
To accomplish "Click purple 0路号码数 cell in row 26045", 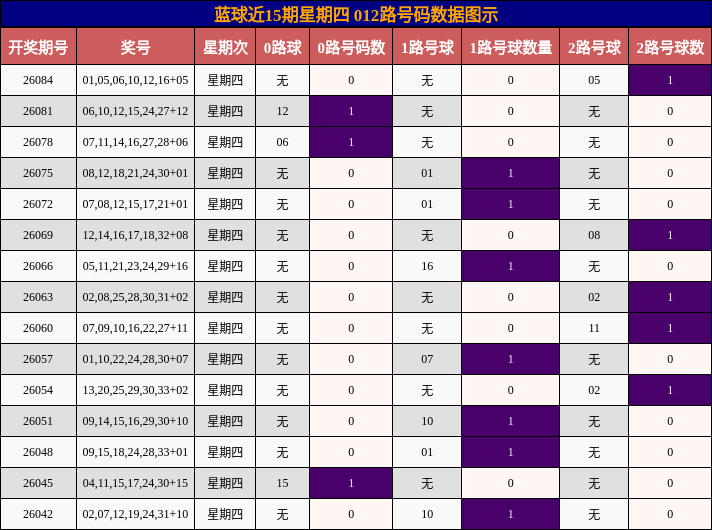I will click(x=351, y=483).
